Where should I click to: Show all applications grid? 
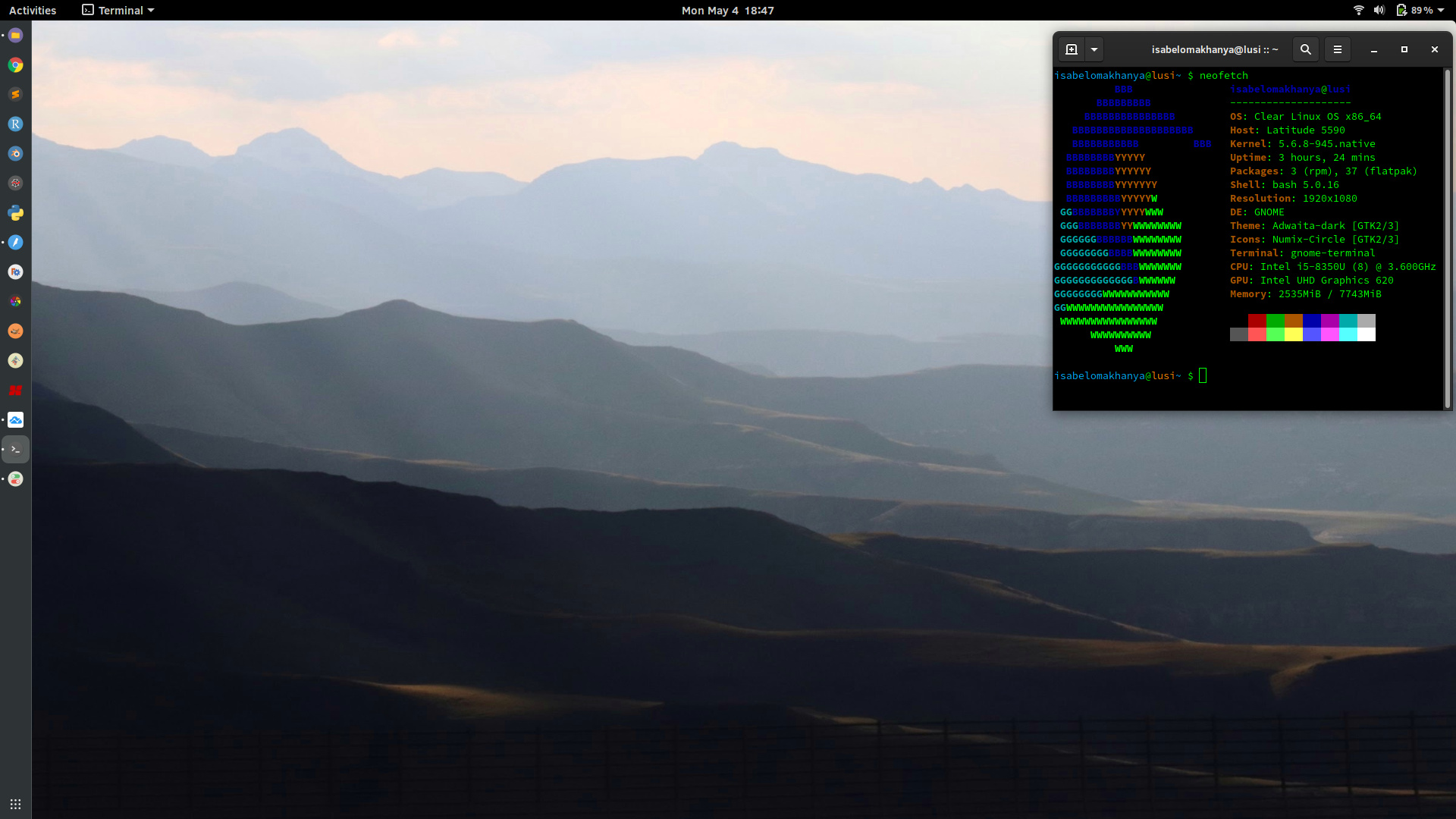tap(15, 804)
